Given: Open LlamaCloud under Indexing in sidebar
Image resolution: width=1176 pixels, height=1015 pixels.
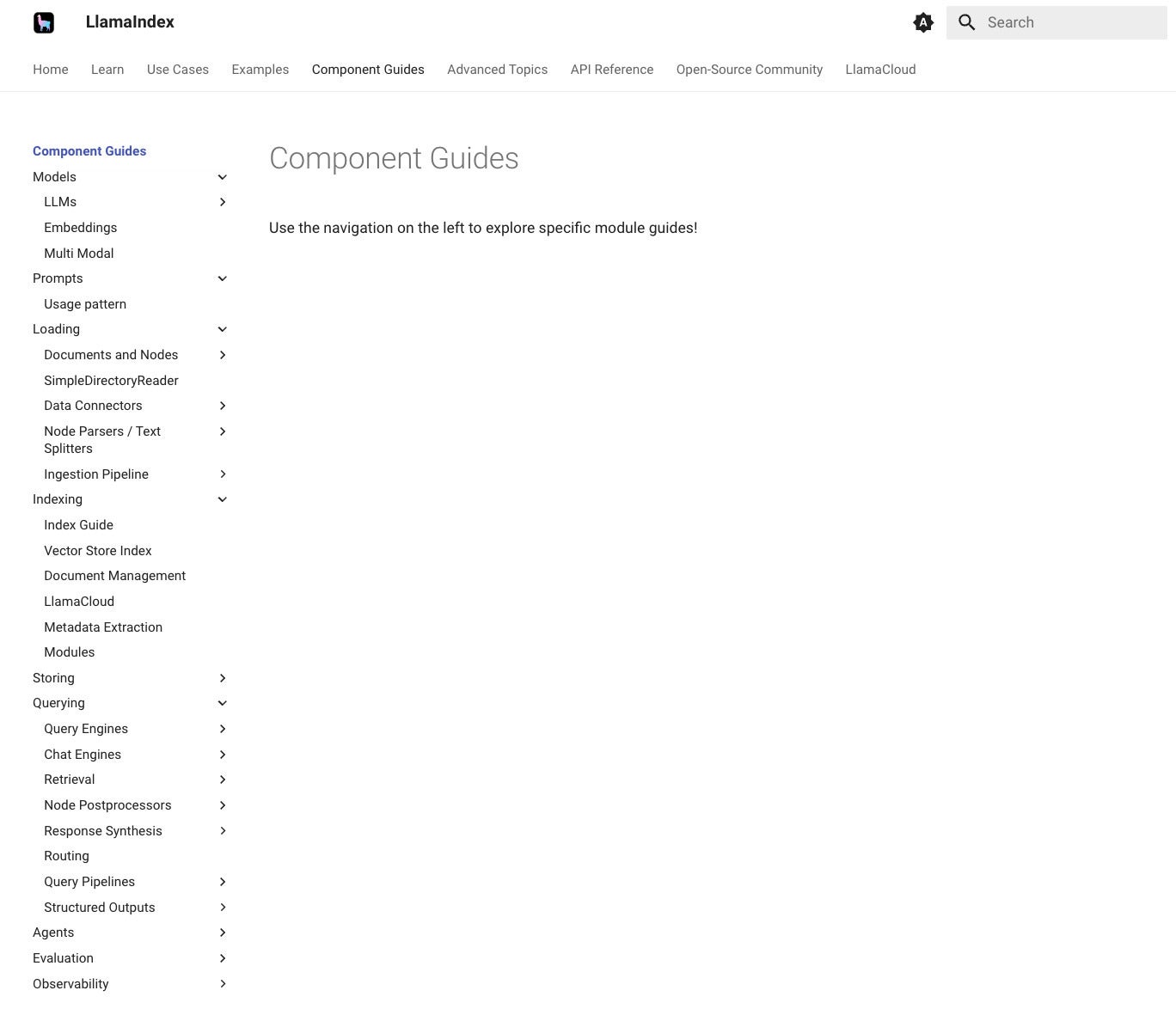Looking at the screenshot, I should click(79, 602).
